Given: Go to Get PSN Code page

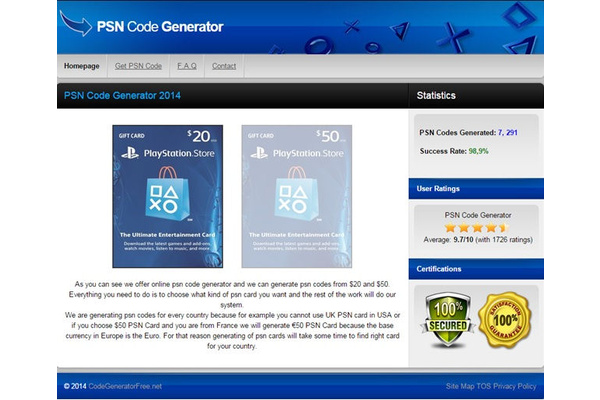Looking at the screenshot, I should click(138, 66).
